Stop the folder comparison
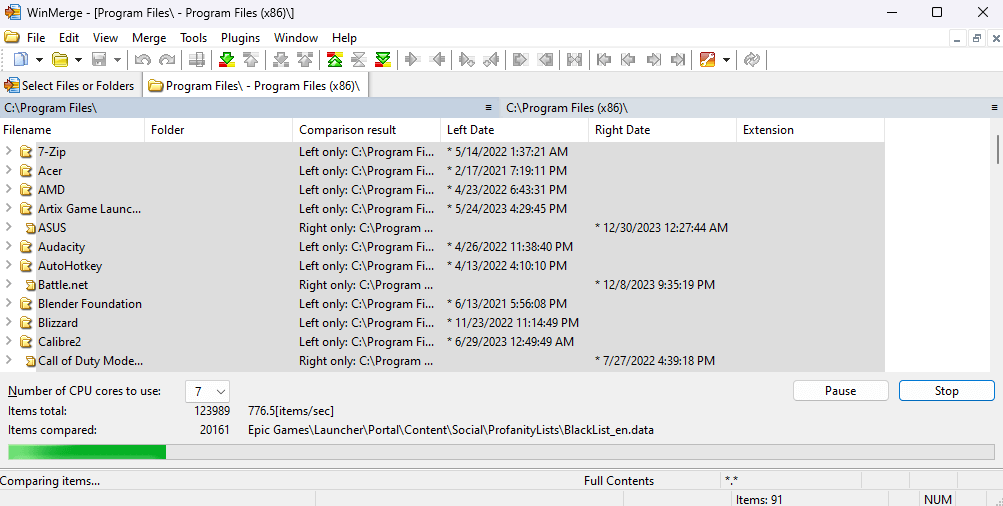 click(947, 391)
